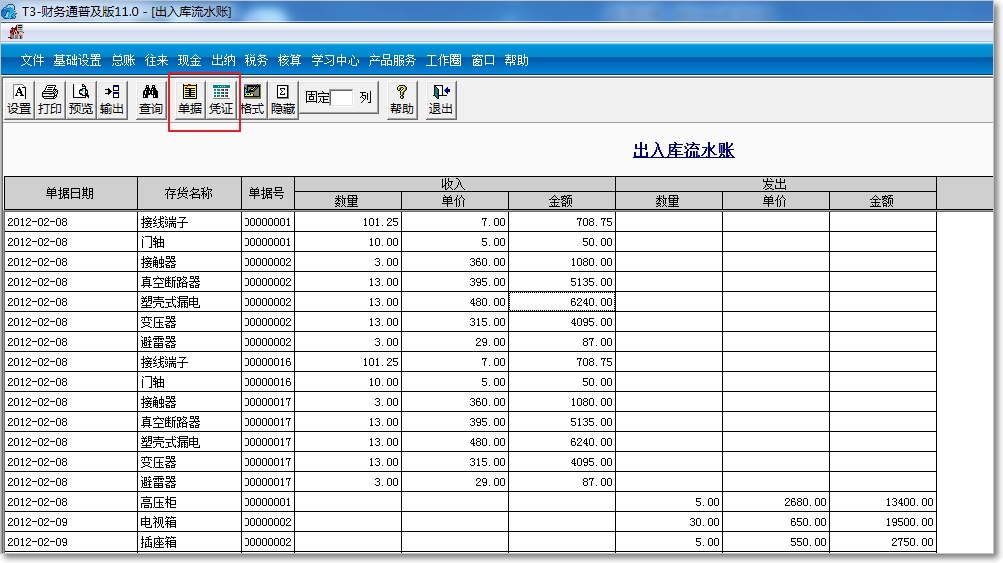This screenshot has height=563, width=1003.
Task: Click the 格式 (Format) toolbar icon
Action: [x=252, y=99]
